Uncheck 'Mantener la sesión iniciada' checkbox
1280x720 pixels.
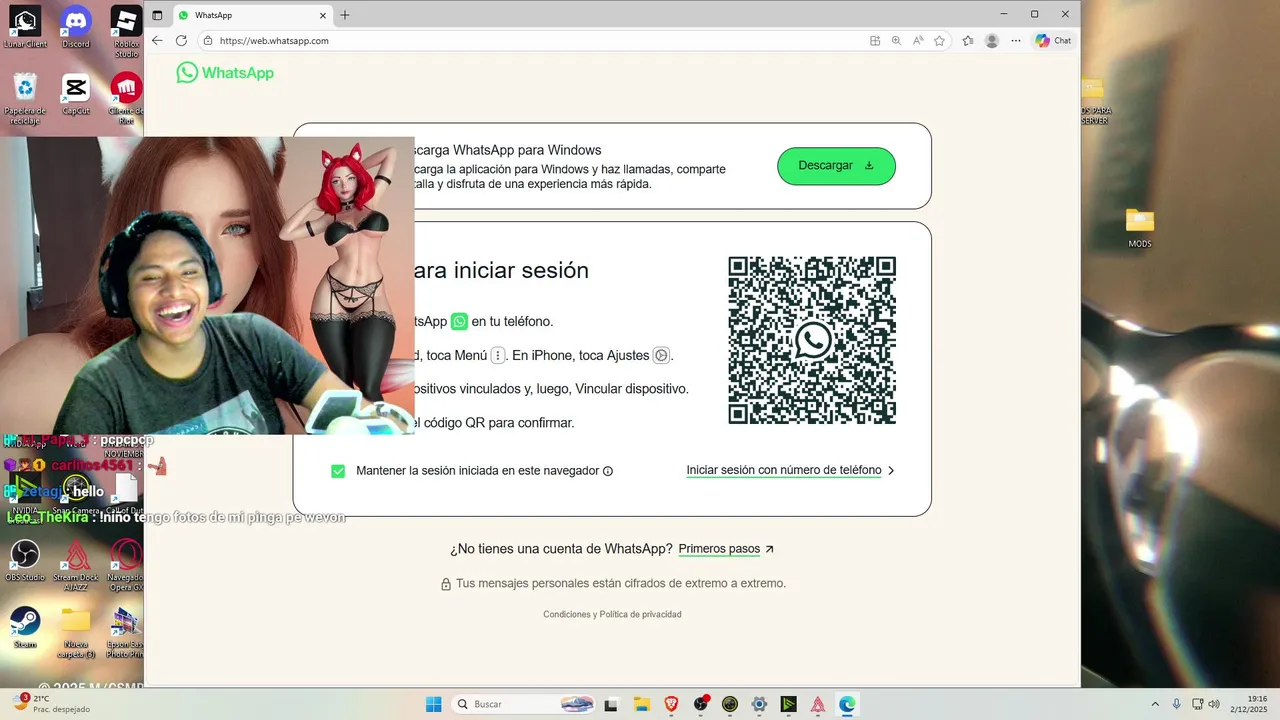pos(338,471)
